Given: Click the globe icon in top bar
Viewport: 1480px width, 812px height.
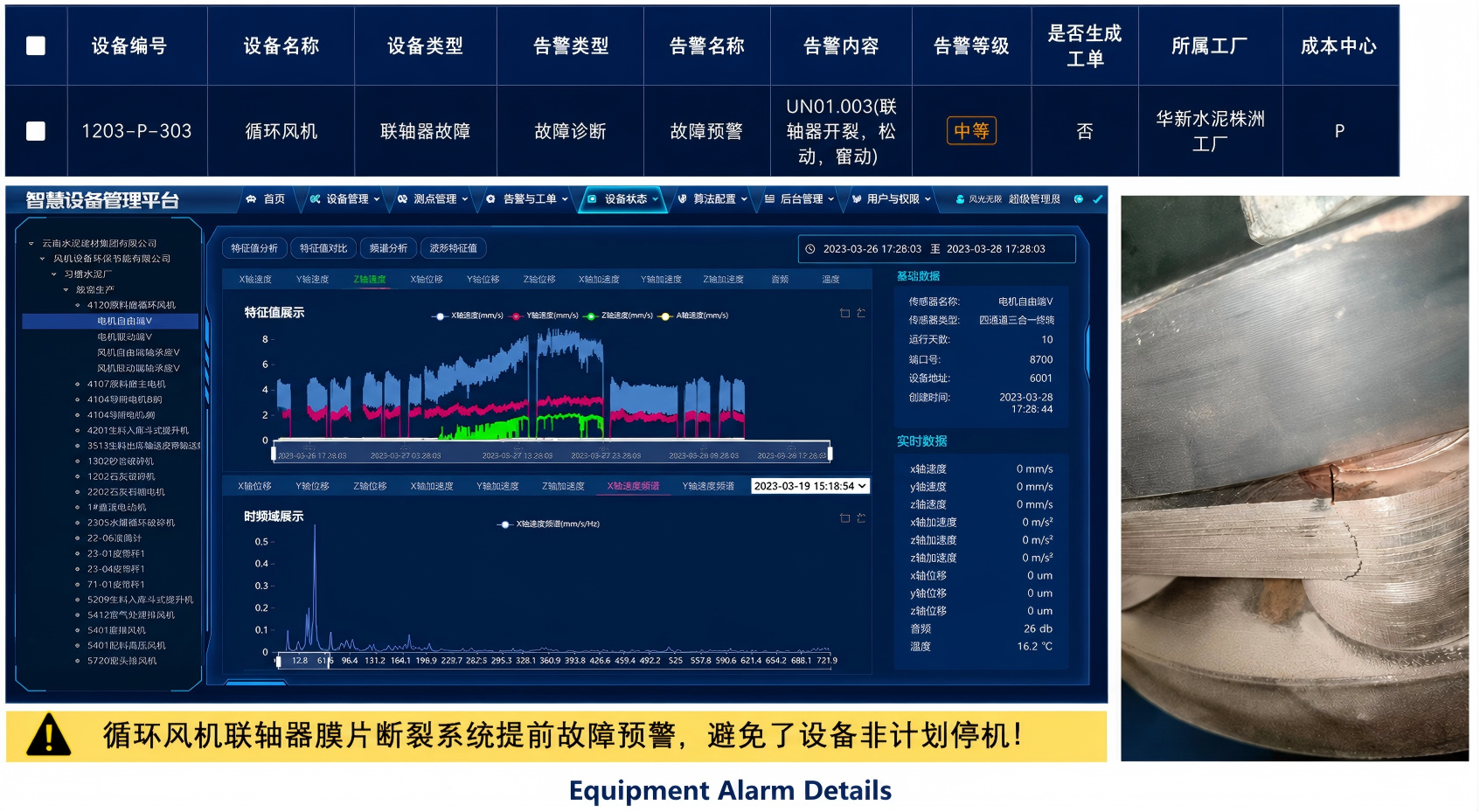Looking at the screenshot, I should 1079,199.
